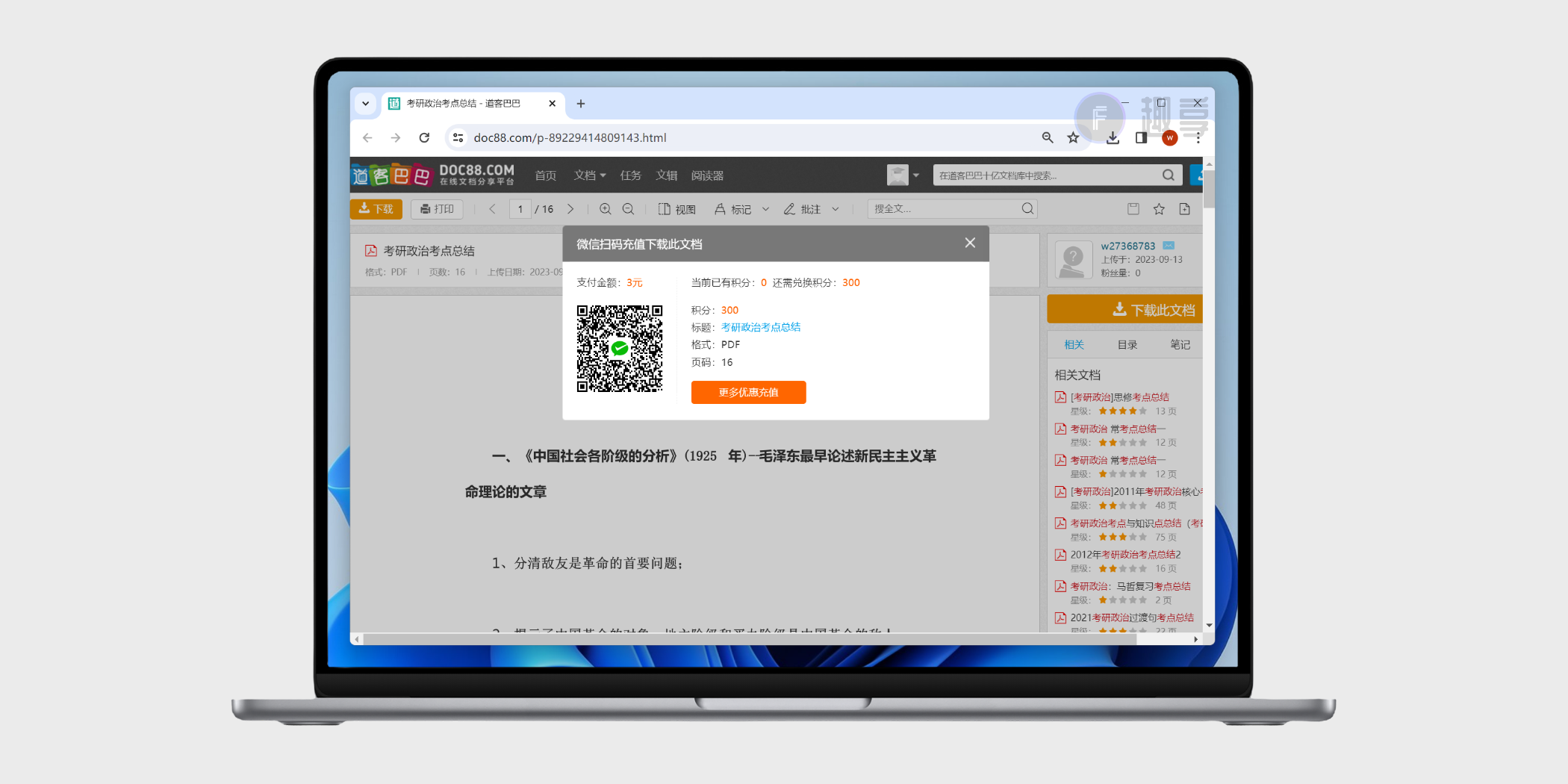Click the site information icon in address bar
This screenshot has height=784, width=1568.
pyautogui.click(x=458, y=137)
